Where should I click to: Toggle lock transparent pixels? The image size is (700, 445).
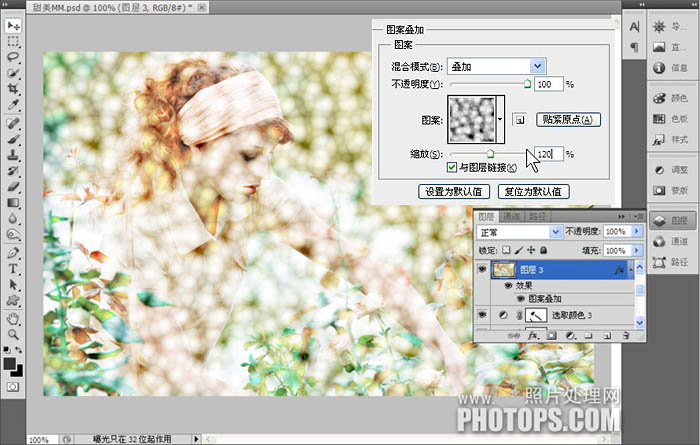pos(506,250)
